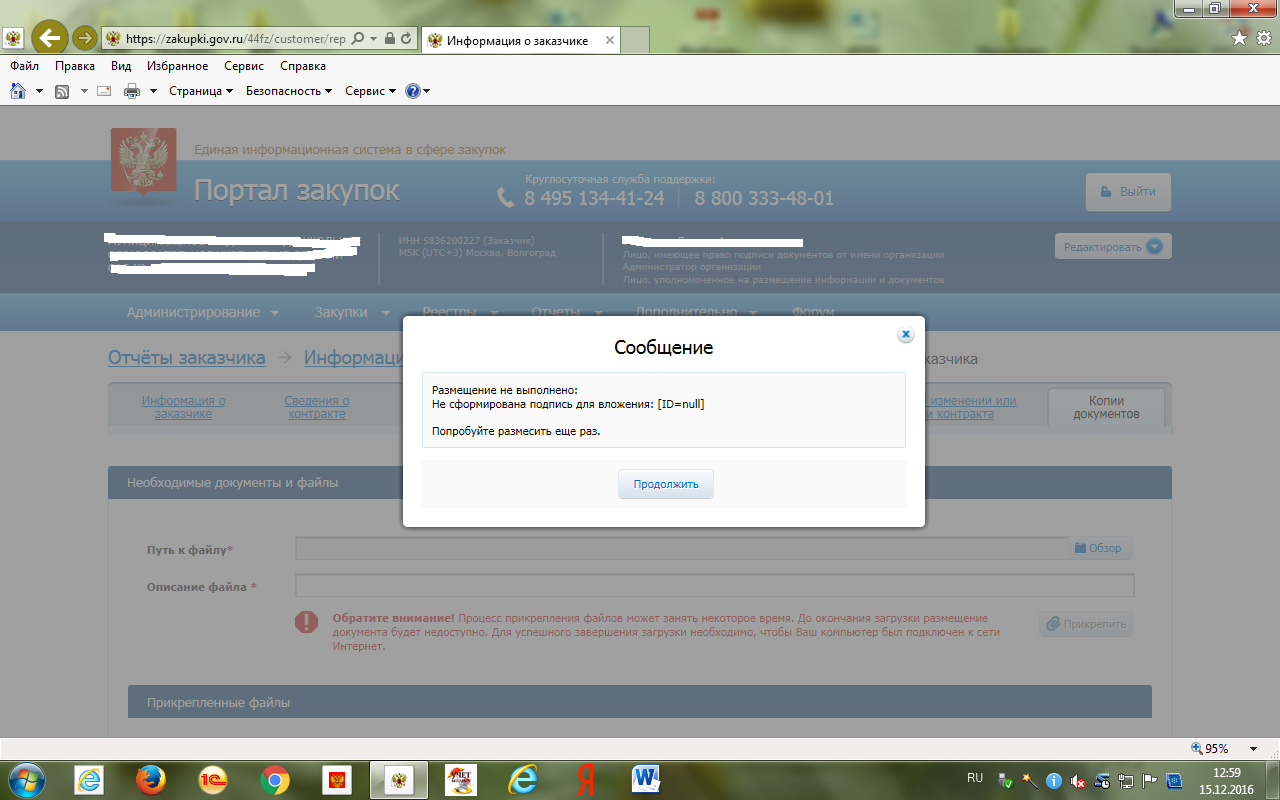Image resolution: width=1280 pixels, height=800 pixels.
Task: Open Firefox from the taskbar
Action: [150, 780]
